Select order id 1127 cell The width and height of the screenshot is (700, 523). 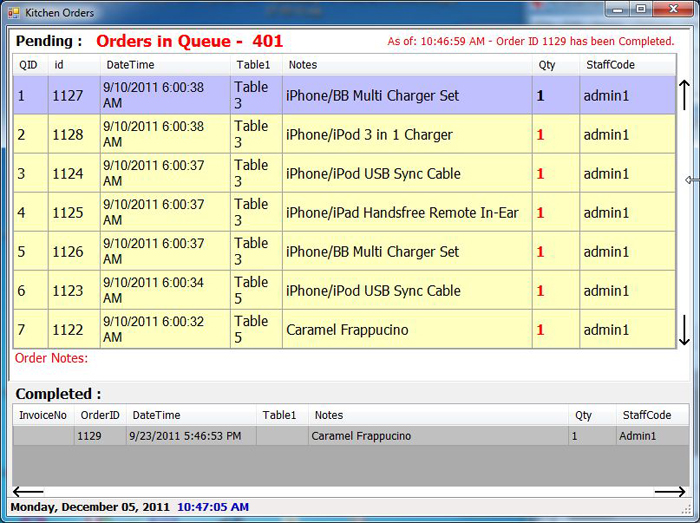(x=74, y=95)
